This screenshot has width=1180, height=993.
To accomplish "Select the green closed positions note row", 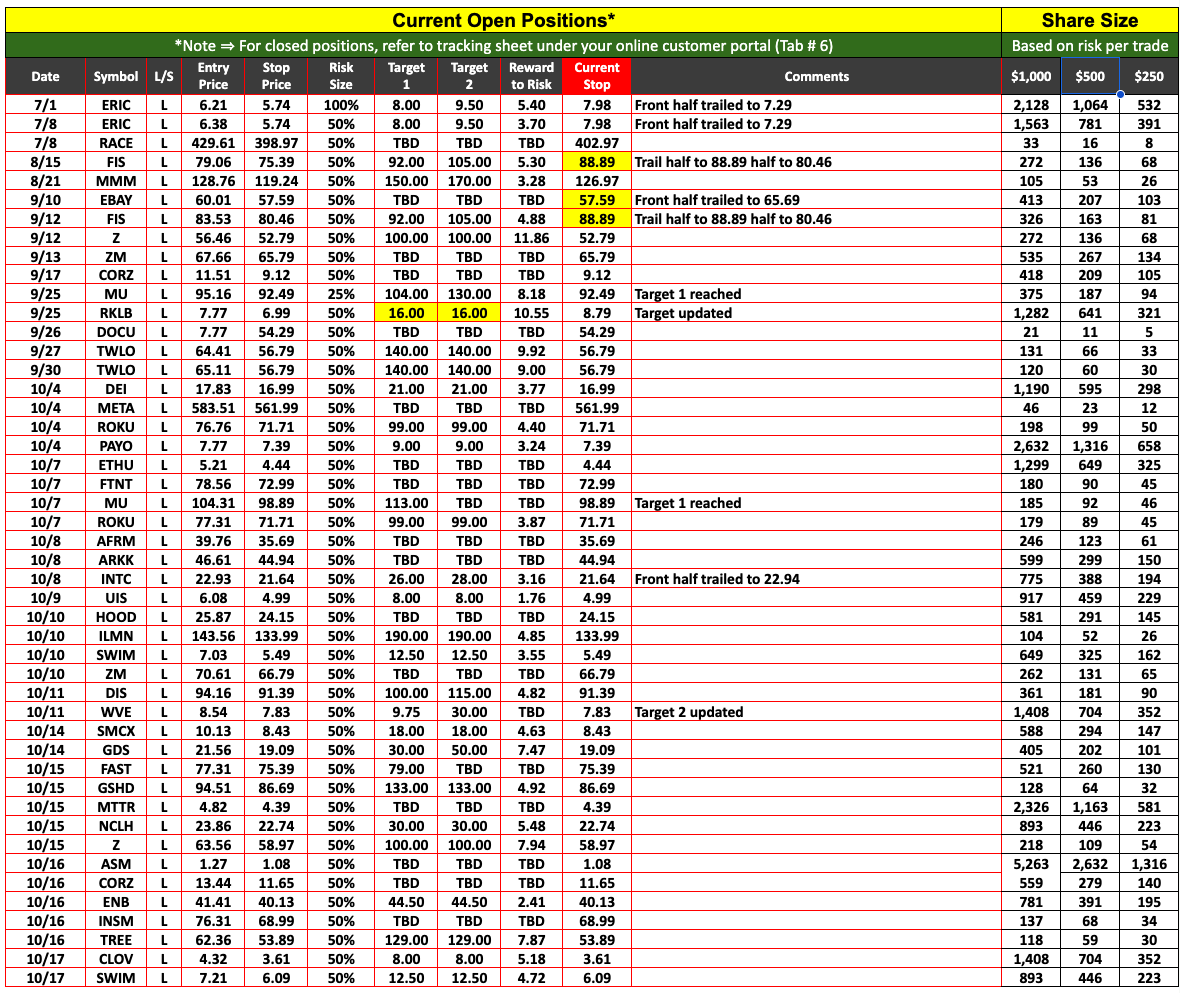I will point(503,45).
